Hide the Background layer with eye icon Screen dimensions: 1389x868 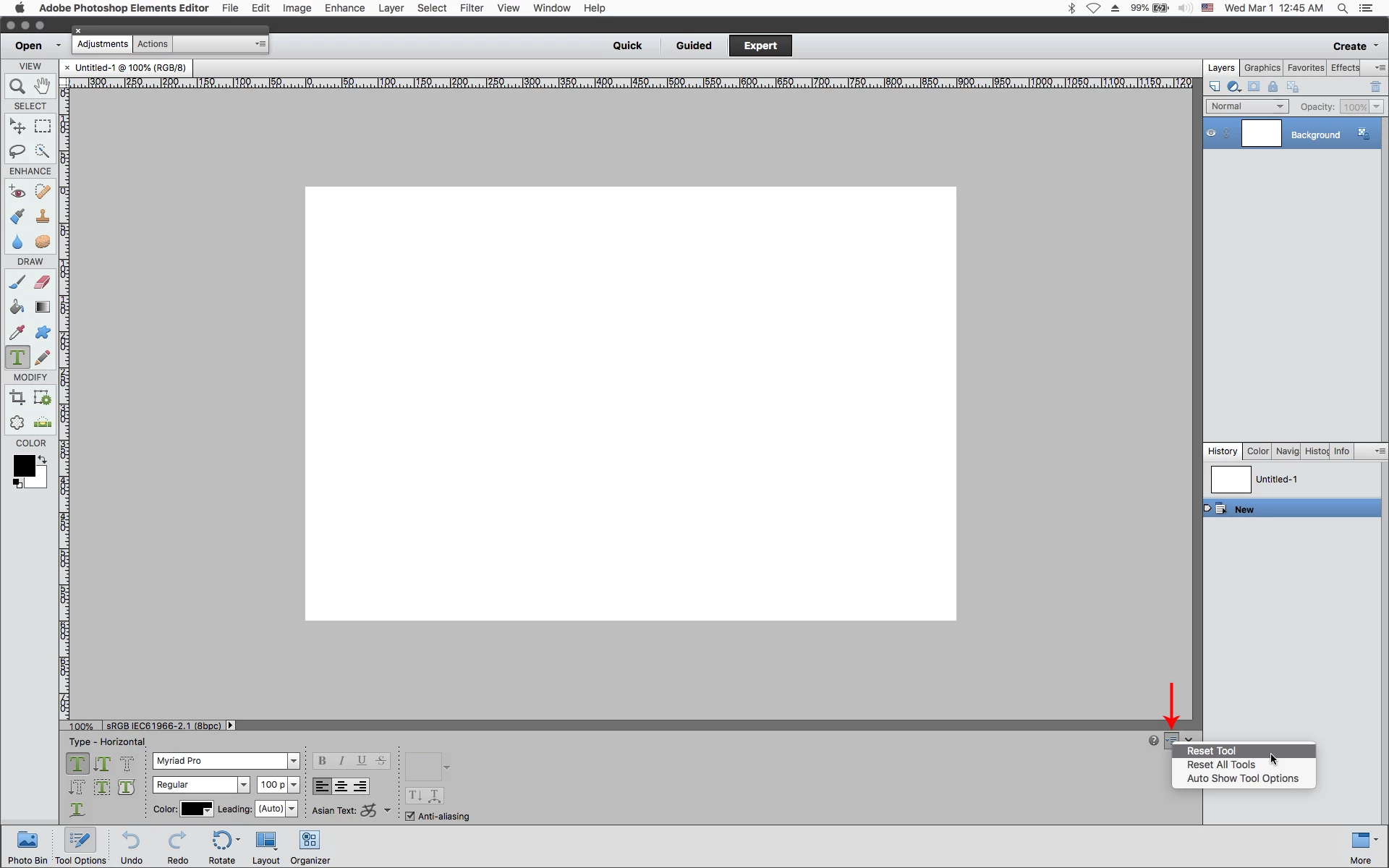(x=1211, y=134)
